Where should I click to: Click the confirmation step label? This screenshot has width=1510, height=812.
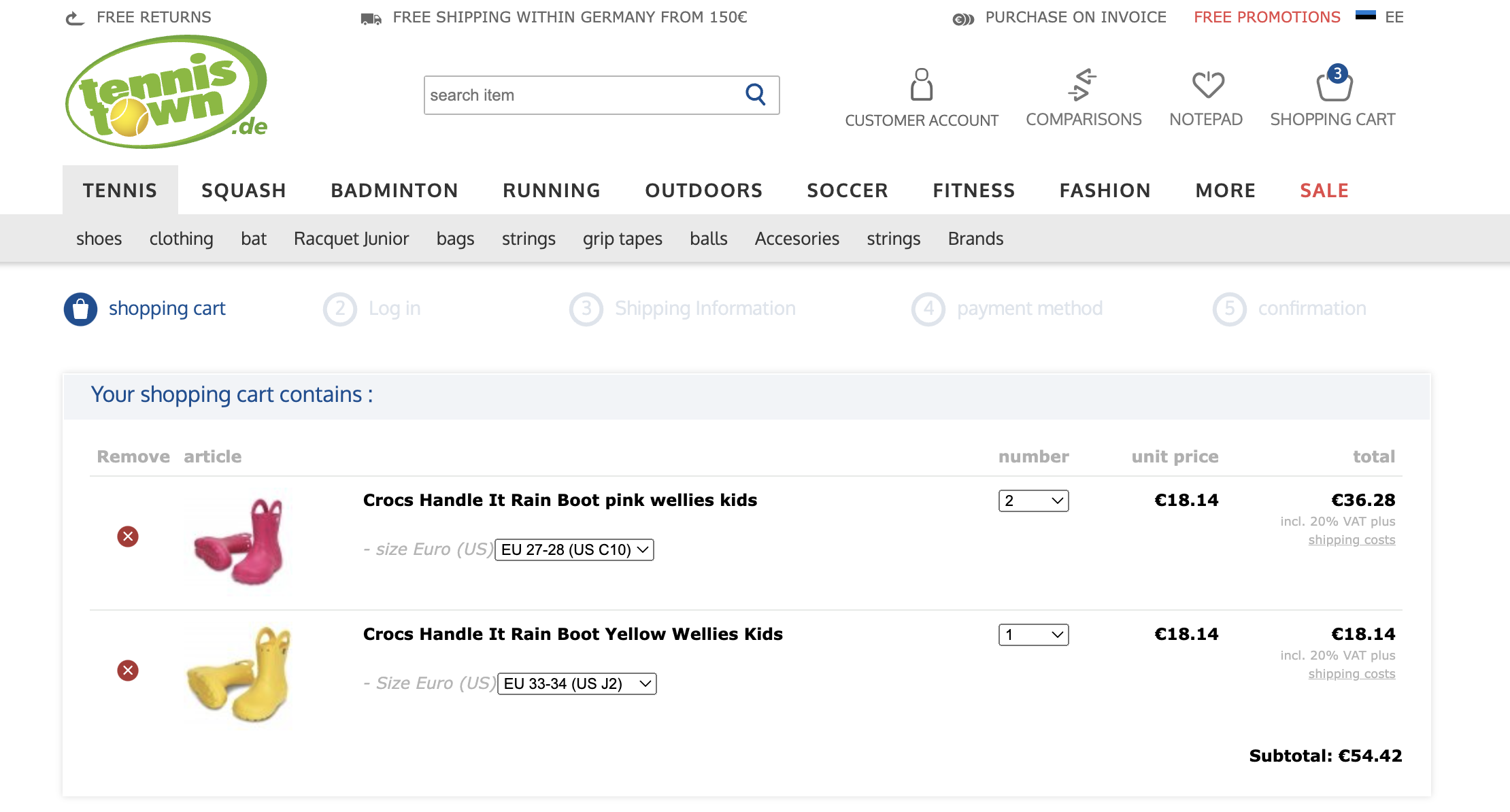(1312, 309)
